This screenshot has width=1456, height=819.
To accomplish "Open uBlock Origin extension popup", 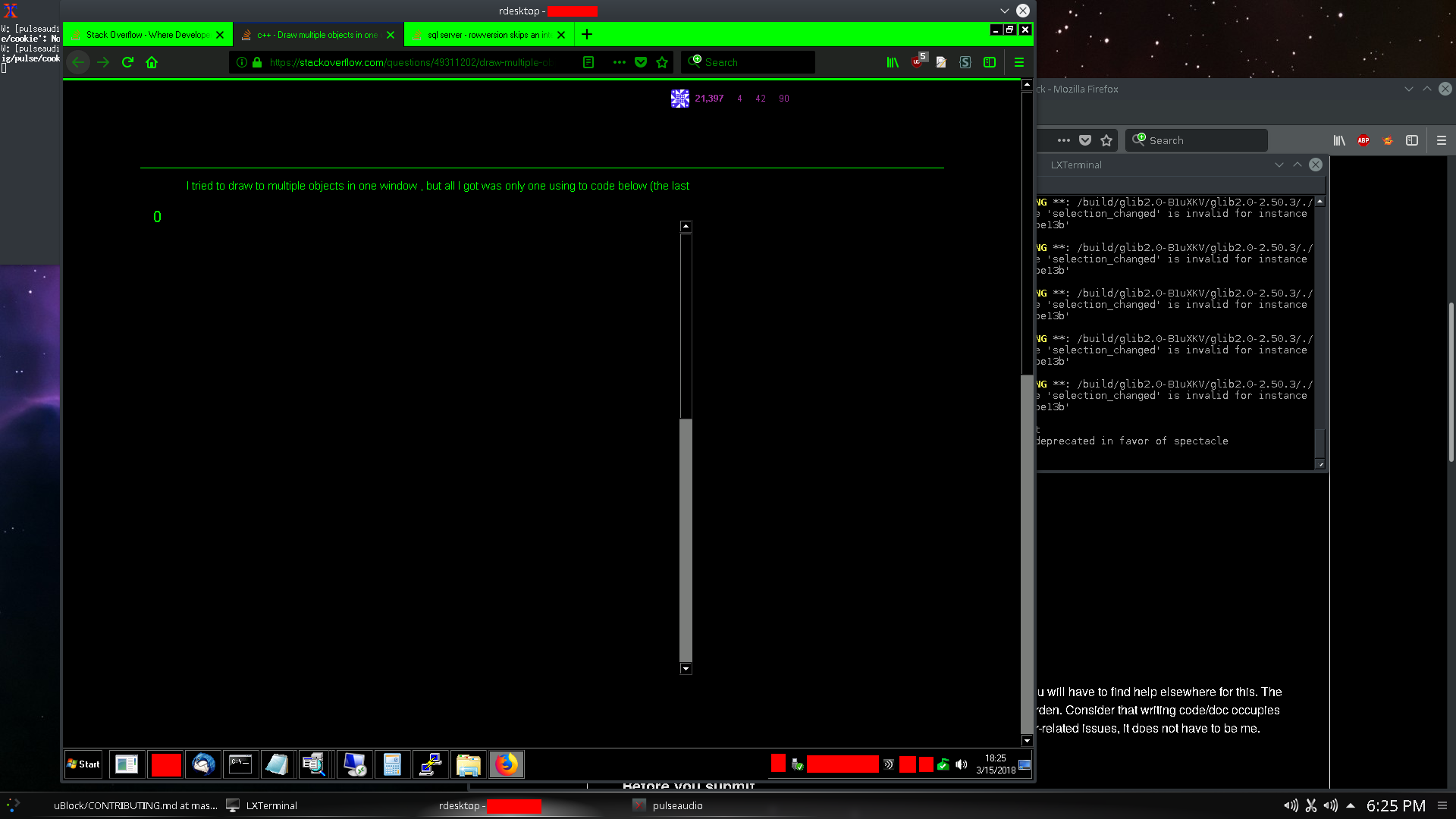I will pos(917,62).
